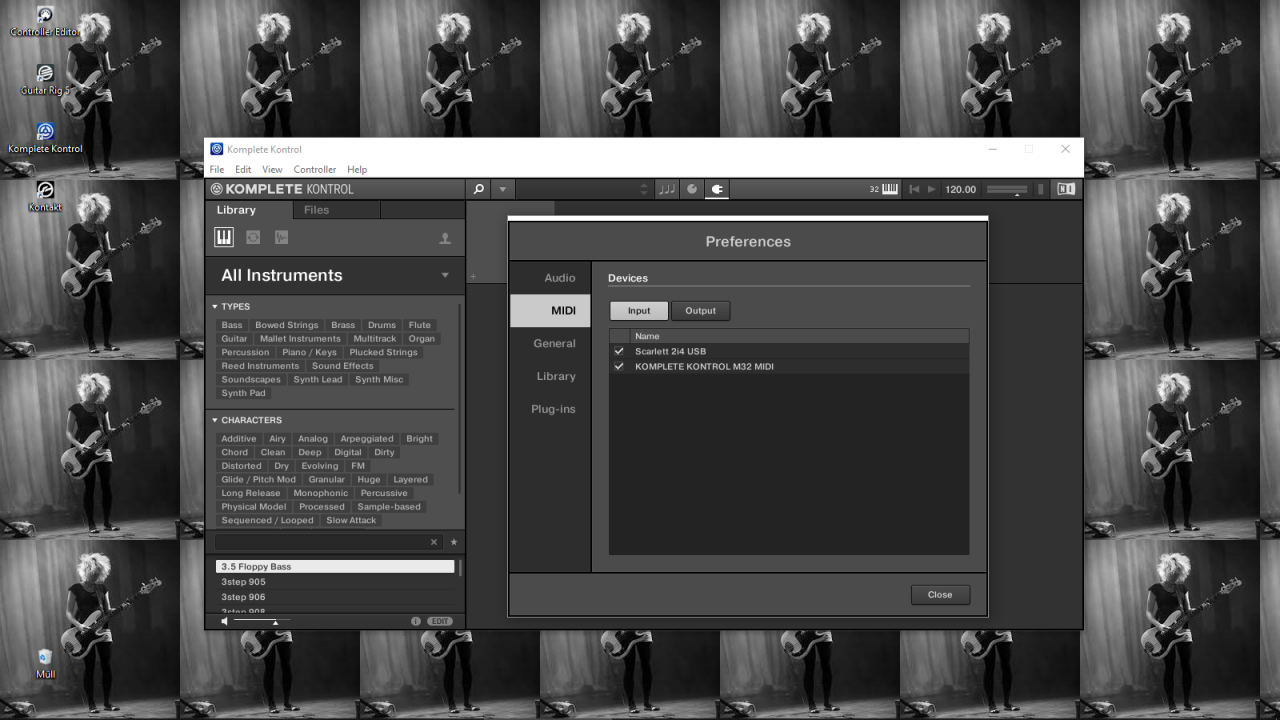
Task: Toggle the browser magnifier icon in header
Action: (x=479, y=189)
